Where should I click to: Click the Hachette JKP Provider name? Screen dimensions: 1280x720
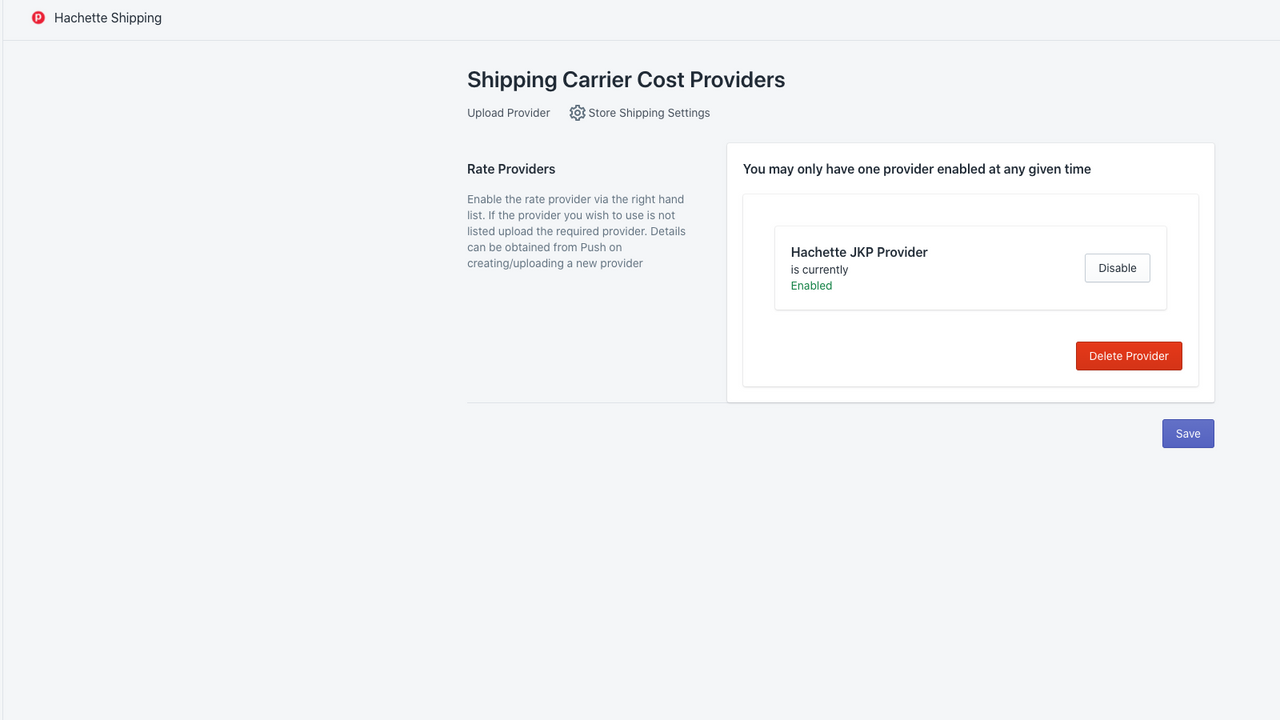click(x=859, y=252)
